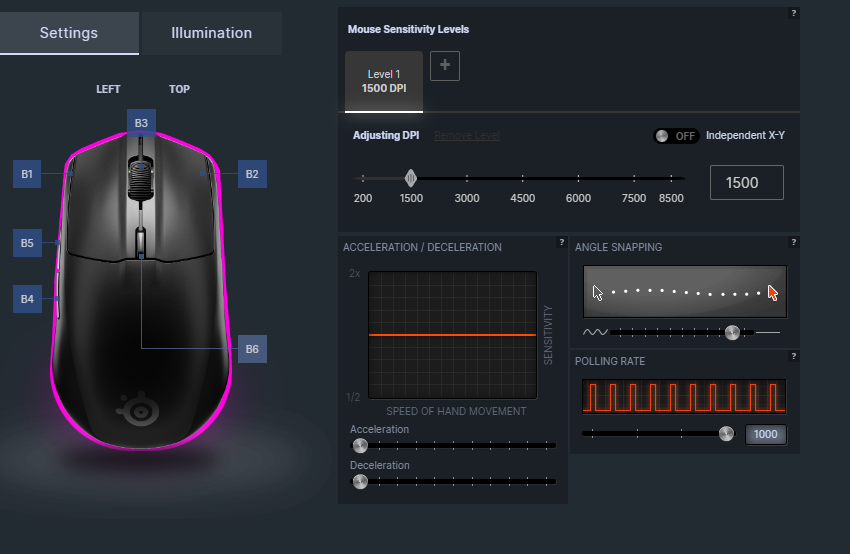Select the LEFT mouse view
This screenshot has width=850, height=554.
[x=108, y=89]
